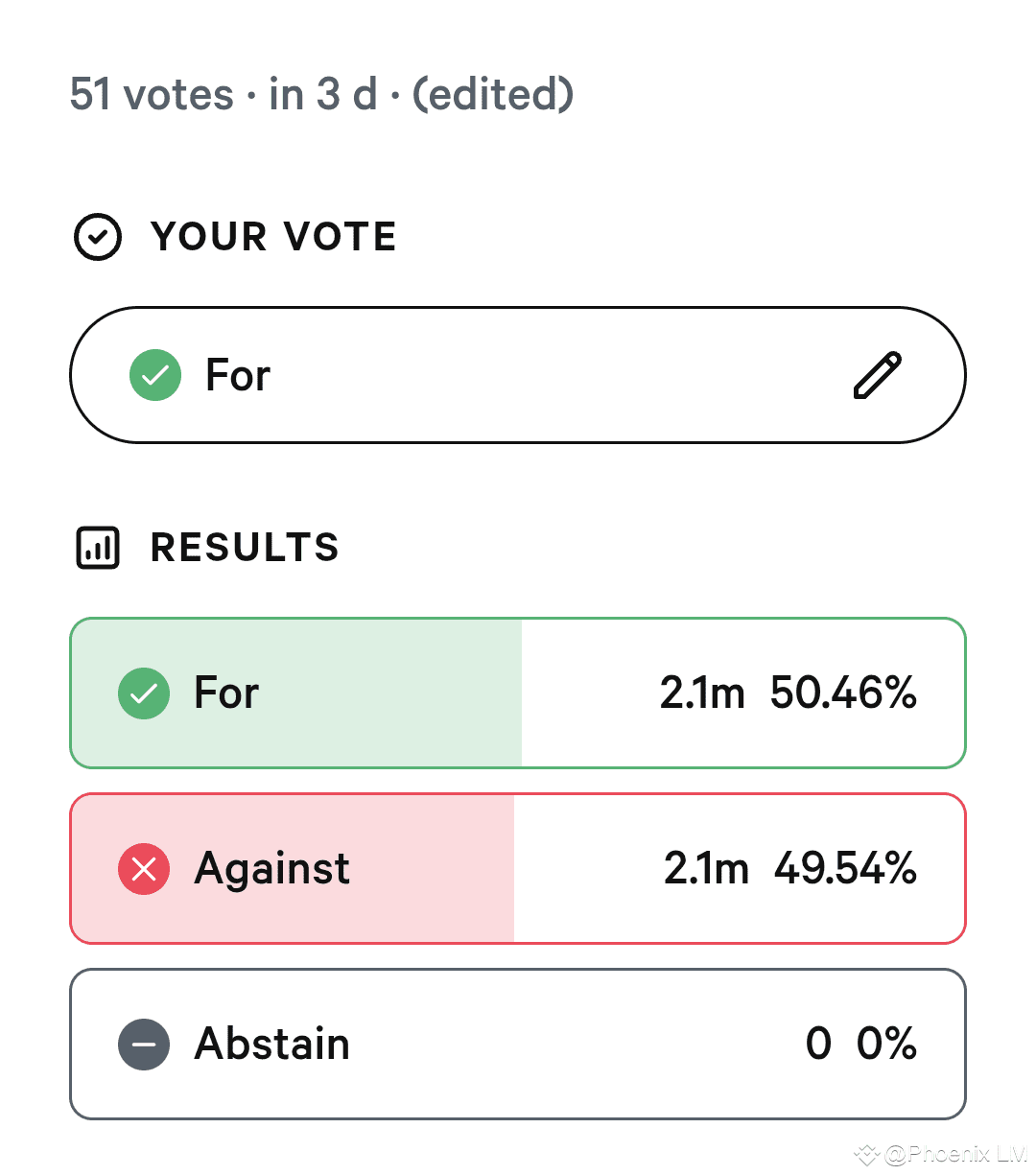Click your current For vote card
1036x1175 pixels.
[518, 375]
